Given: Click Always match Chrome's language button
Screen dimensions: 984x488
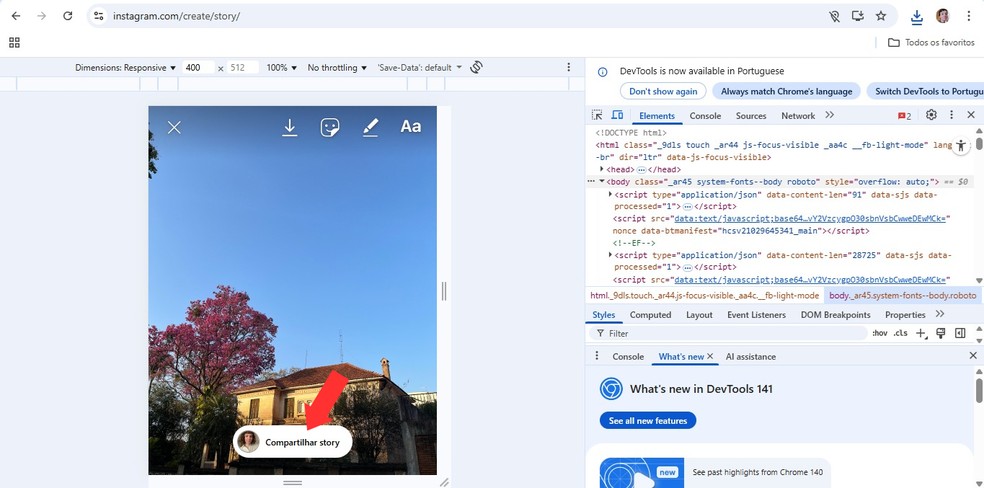Looking at the screenshot, I should point(786,92).
